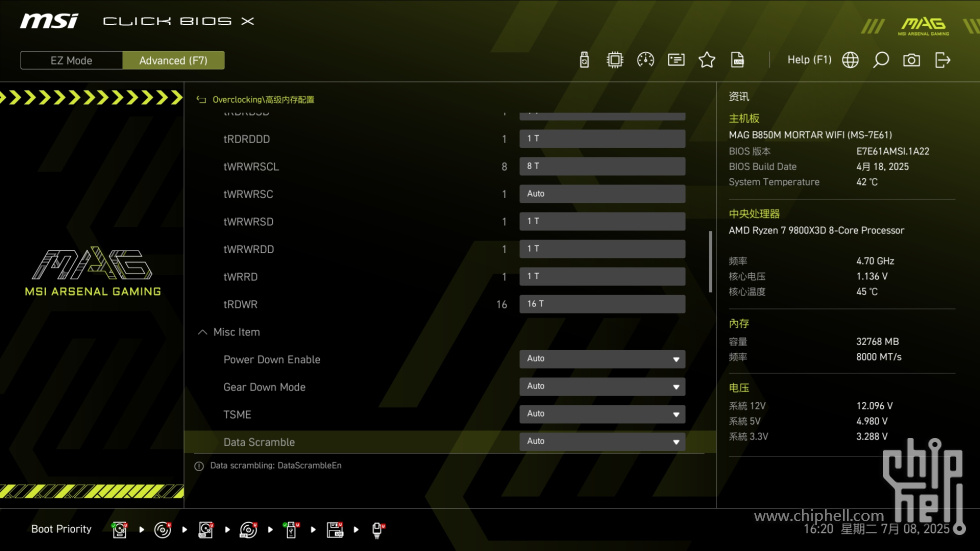
Task: Click the Overclocking\高级内存配置 breadcrumb path
Action: 263,99
